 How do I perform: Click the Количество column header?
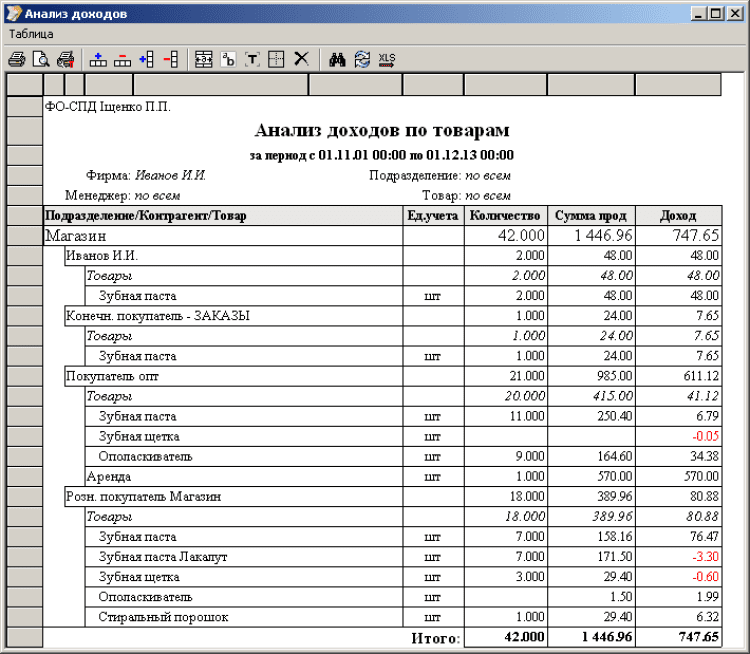pyautogui.click(x=506, y=216)
